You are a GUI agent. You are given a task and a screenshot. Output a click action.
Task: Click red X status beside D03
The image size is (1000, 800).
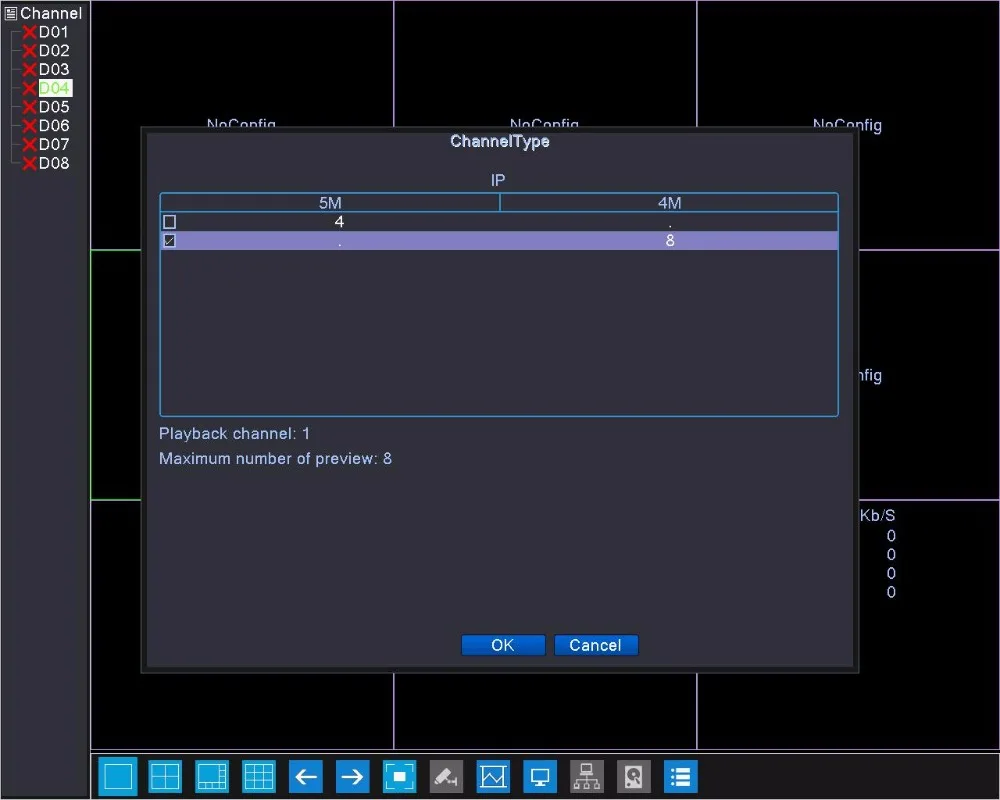click(x=29, y=70)
